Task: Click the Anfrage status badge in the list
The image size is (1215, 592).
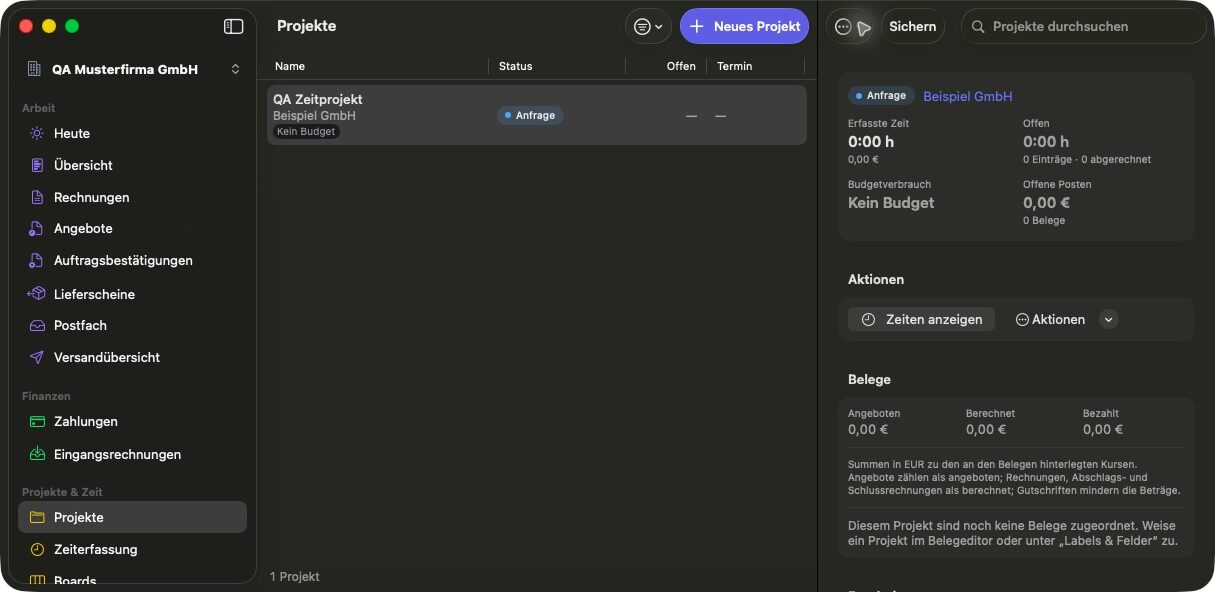Action: click(530, 115)
